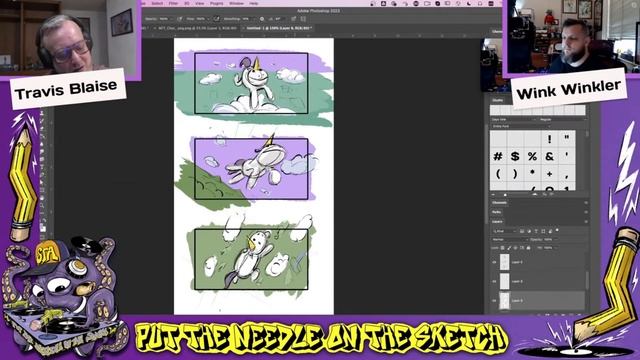Click the zoom-in mountains icon below glyphs

535,195
